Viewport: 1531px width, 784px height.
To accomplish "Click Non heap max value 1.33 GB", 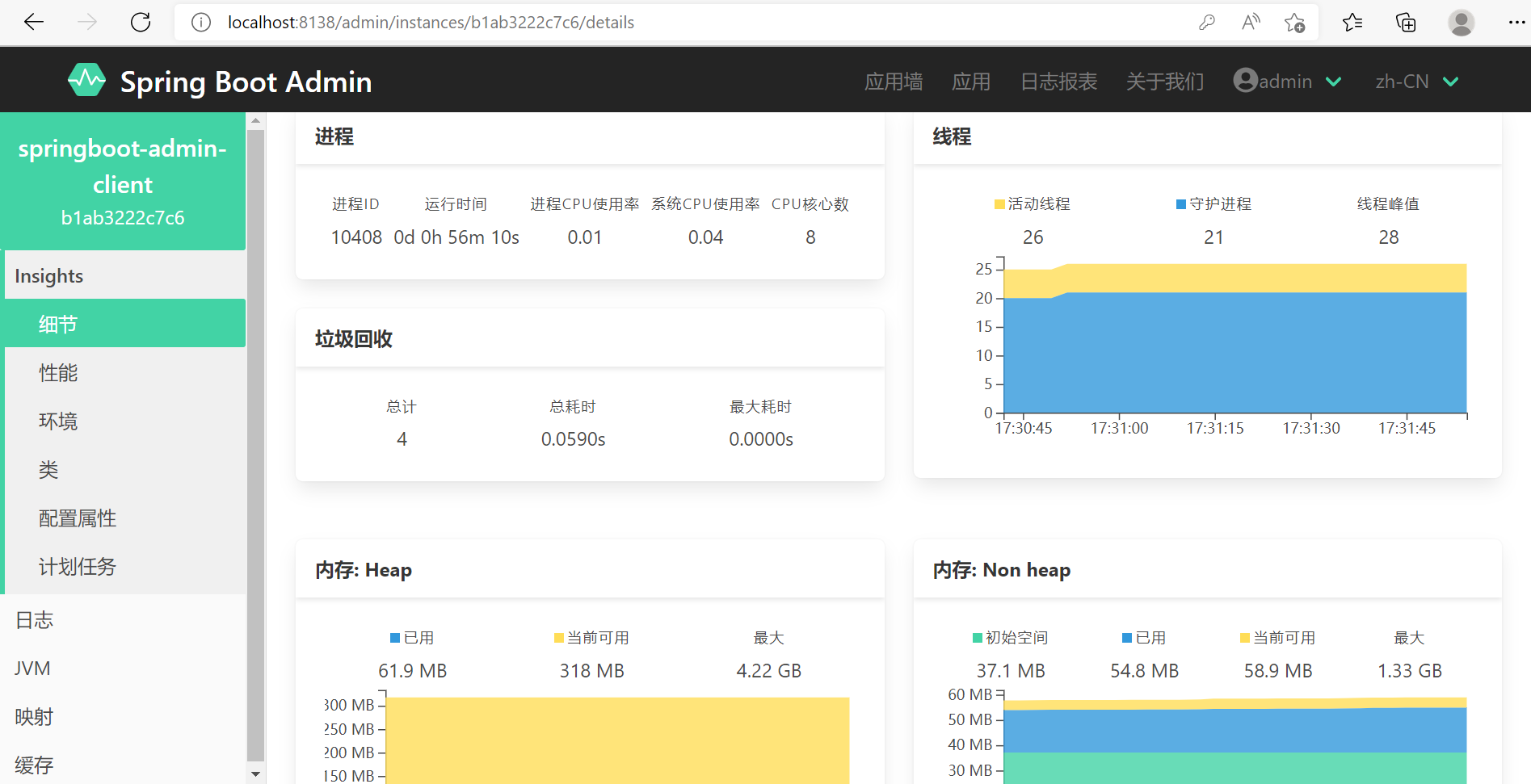I will [x=1410, y=671].
